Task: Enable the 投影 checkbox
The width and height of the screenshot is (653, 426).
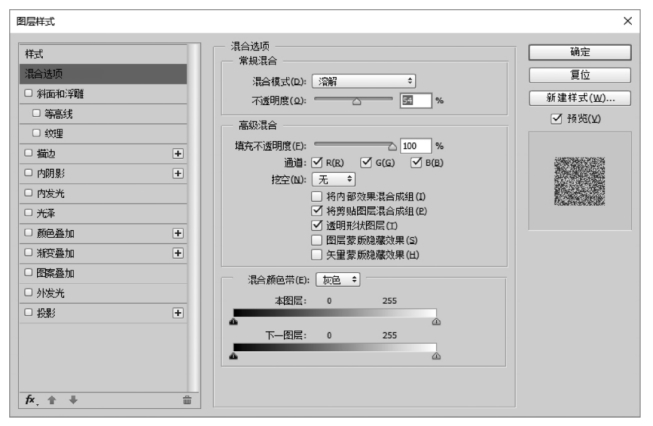Action: [28, 312]
